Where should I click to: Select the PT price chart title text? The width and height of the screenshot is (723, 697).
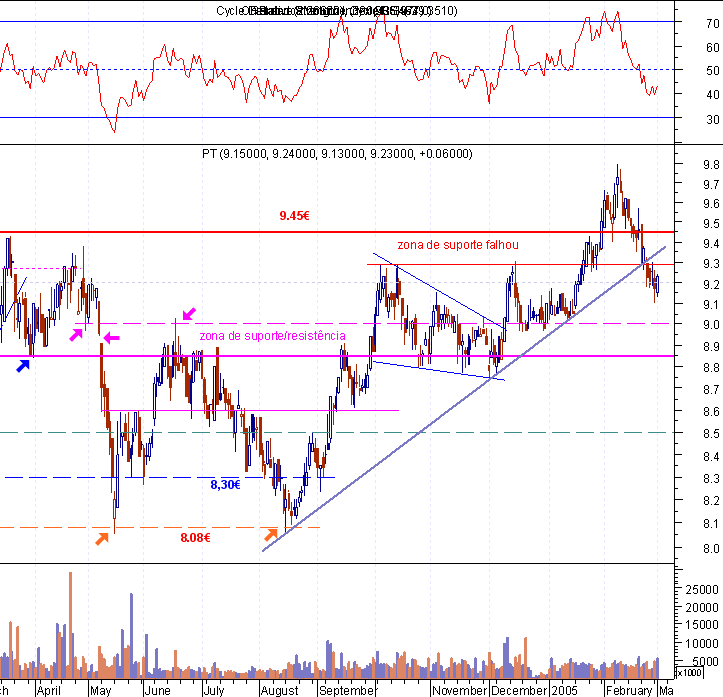[x=337, y=154]
